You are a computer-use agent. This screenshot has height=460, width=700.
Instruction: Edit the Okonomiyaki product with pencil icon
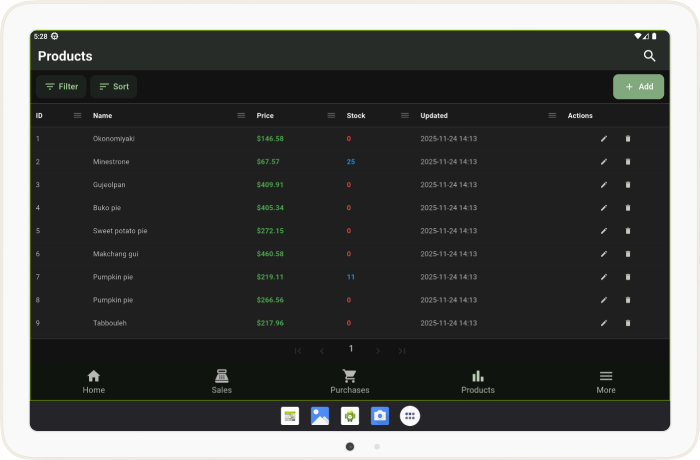604,138
